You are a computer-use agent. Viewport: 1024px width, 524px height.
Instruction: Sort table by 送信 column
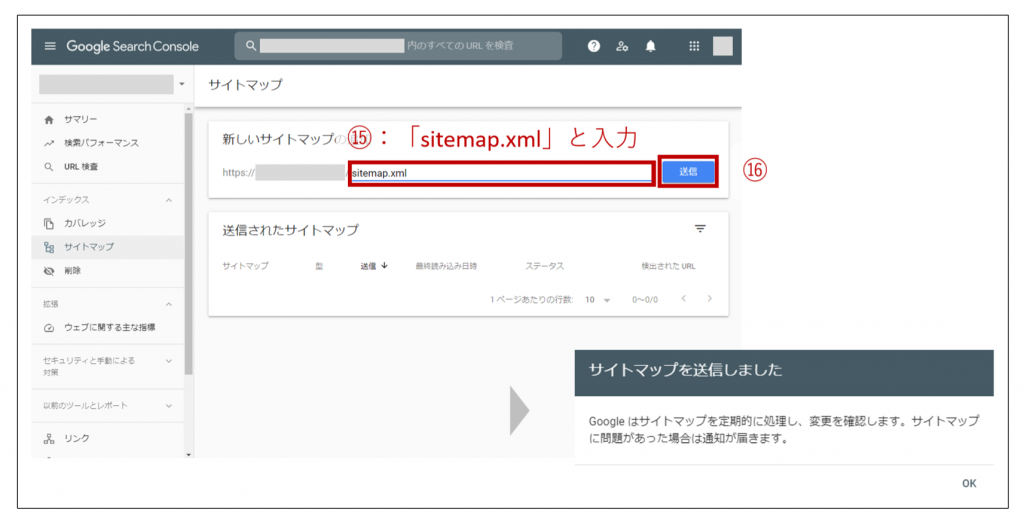[374, 266]
